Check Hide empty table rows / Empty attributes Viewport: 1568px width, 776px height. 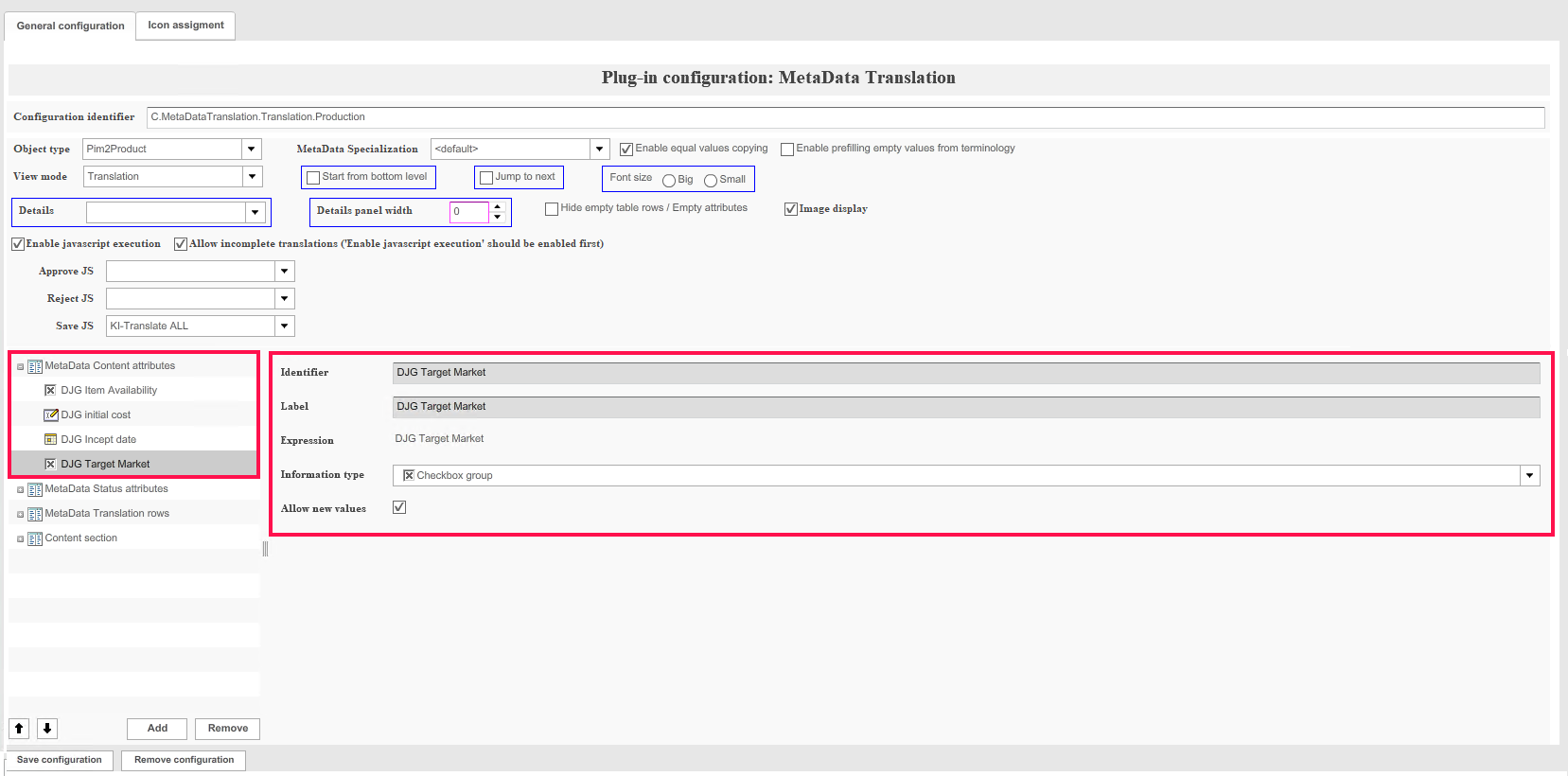552,208
